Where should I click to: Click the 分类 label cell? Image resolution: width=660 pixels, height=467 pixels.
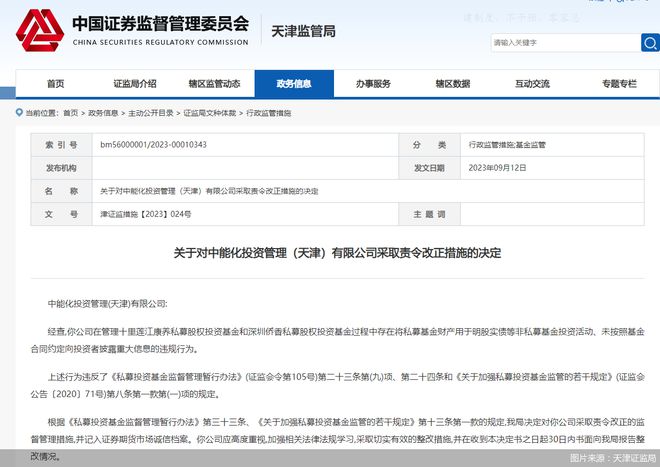pyautogui.click(x=429, y=145)
